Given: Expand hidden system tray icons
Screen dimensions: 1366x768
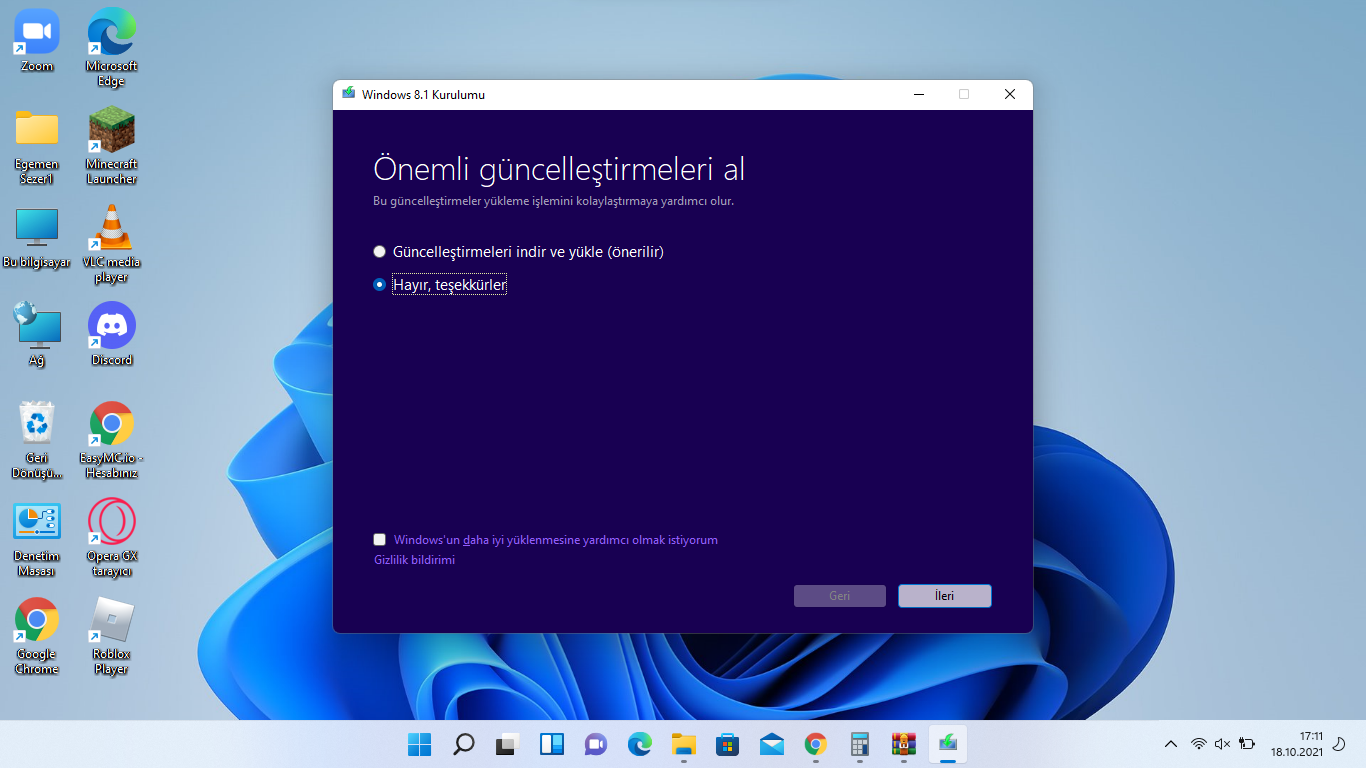Looking at the screenshot, I should [x=1169, y=744].
